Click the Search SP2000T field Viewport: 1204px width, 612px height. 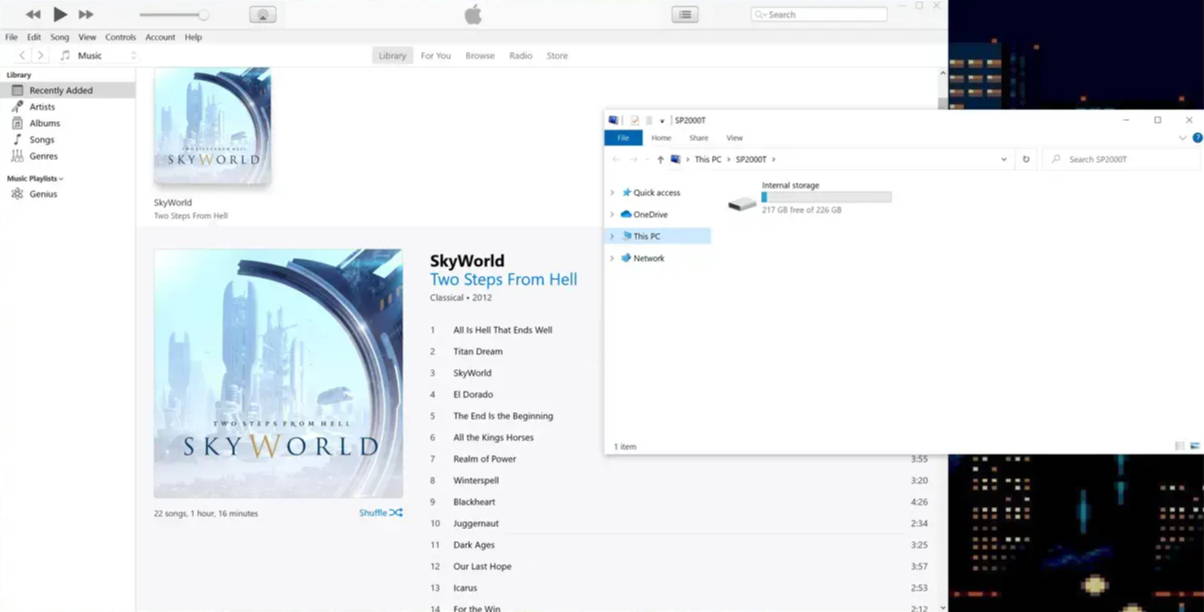coord(1121,159)
